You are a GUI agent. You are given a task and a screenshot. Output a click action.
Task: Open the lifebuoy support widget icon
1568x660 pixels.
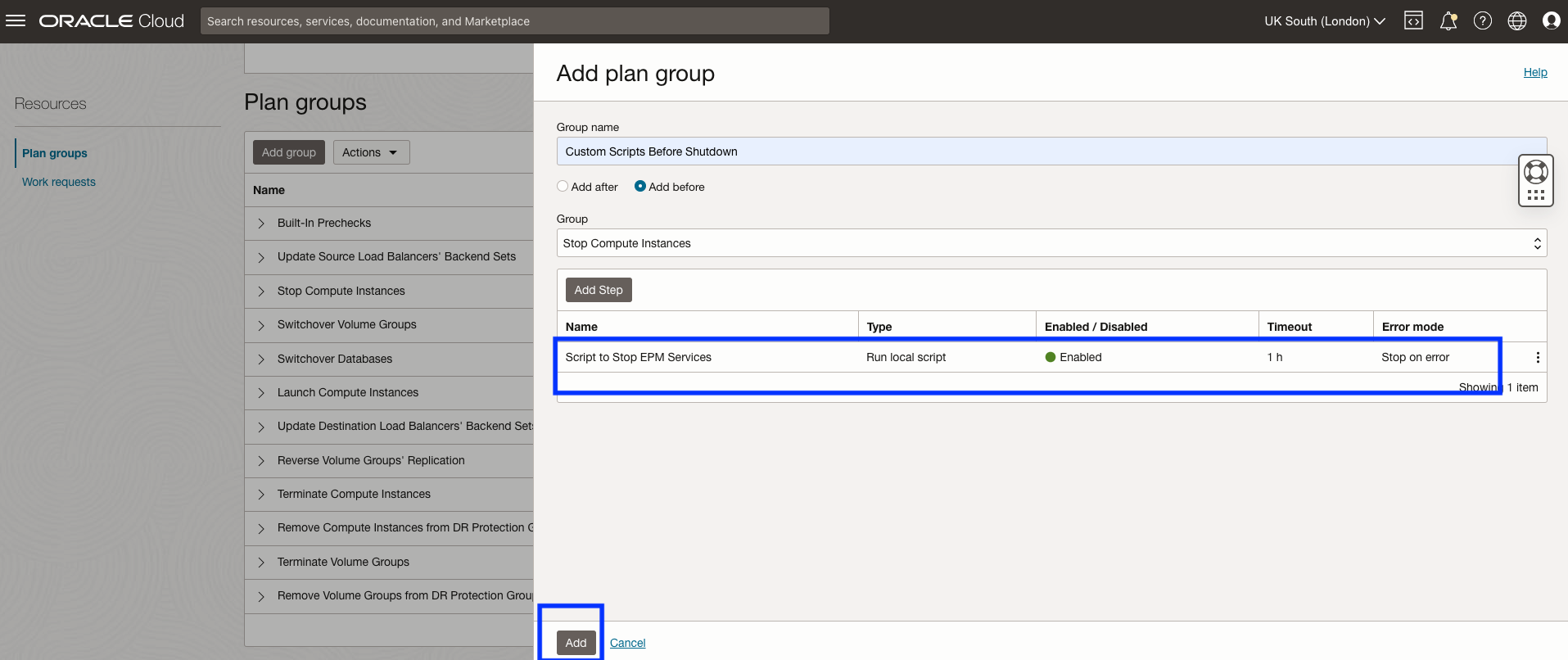[1536, 172]
